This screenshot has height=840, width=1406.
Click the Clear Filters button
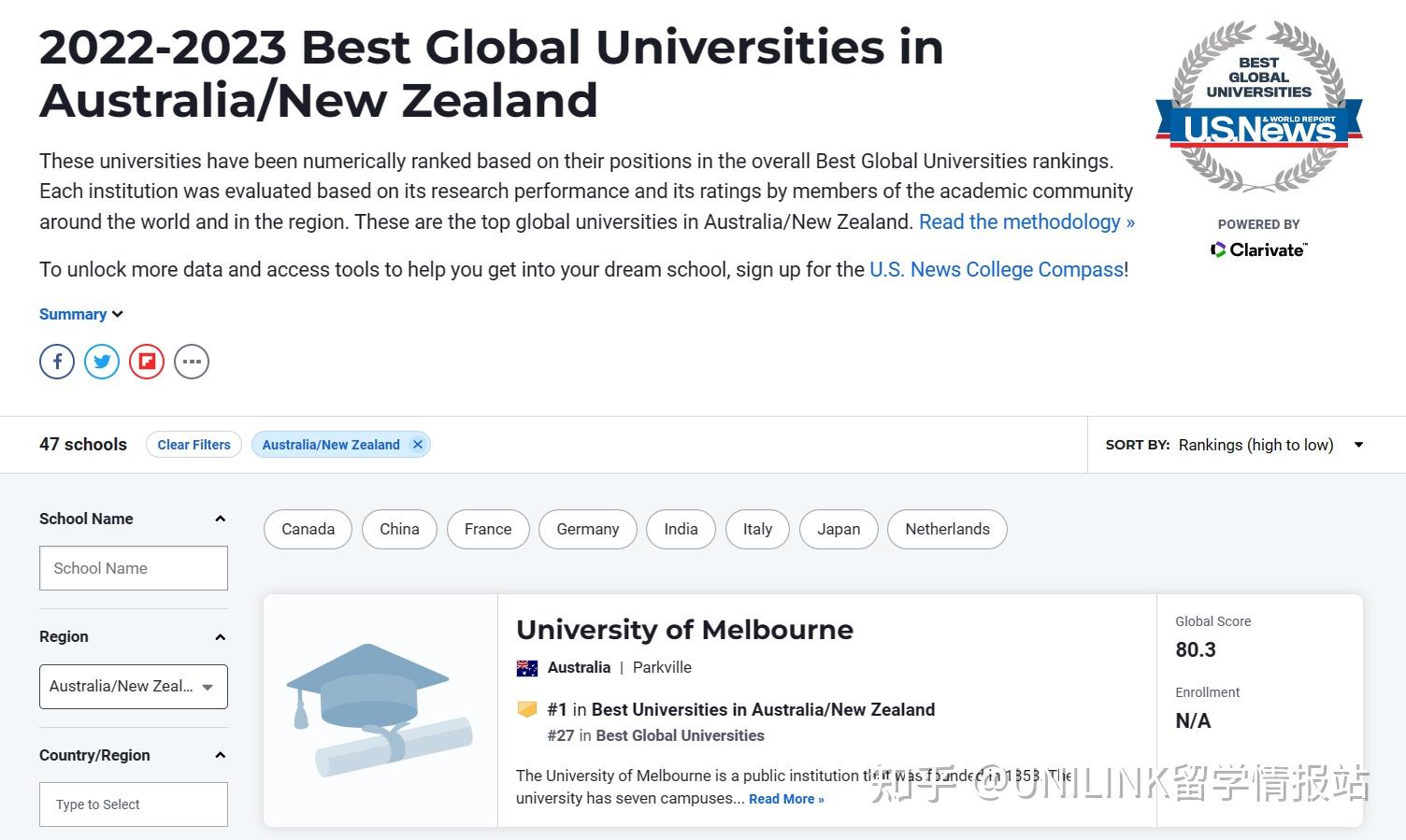pyautogui.click(x=194, y=444)
